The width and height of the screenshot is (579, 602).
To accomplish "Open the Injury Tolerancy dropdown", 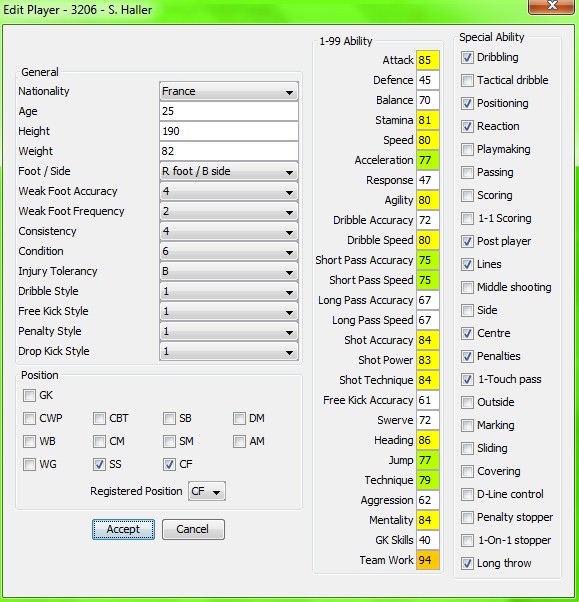I will tap(229, 271).
